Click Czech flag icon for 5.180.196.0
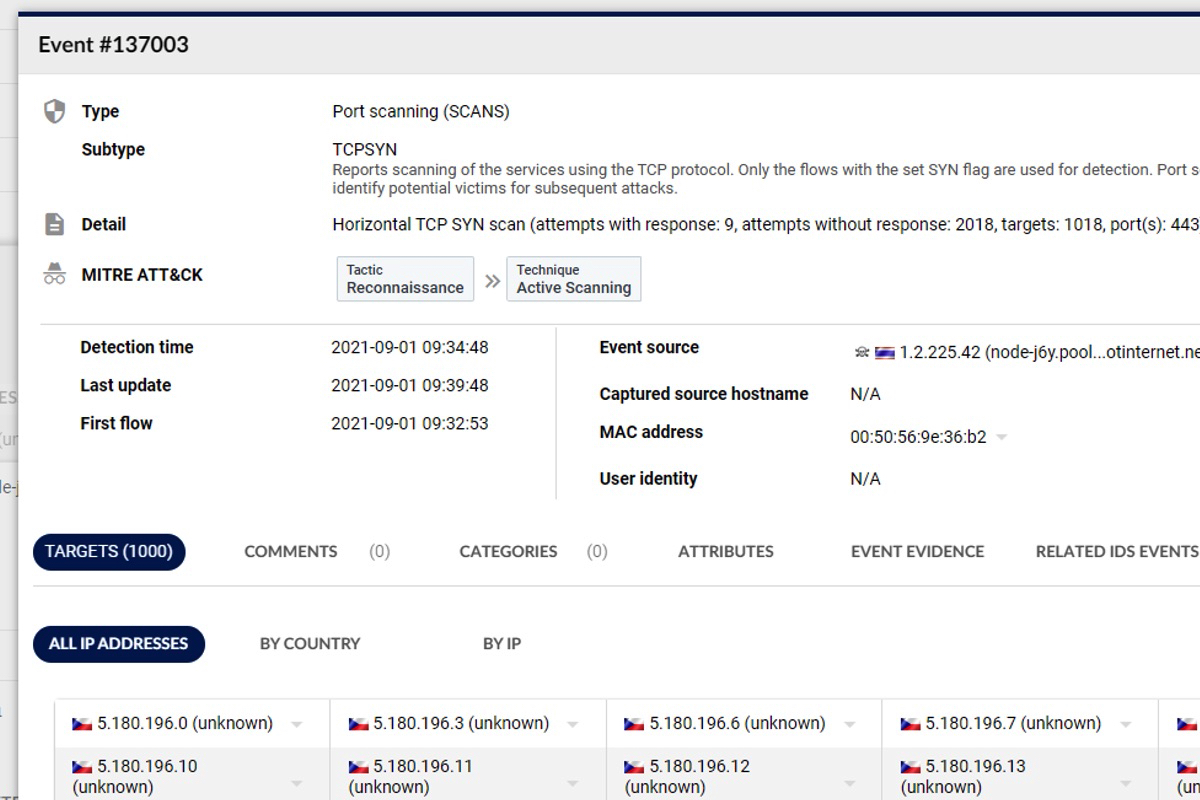Screen dimensions: 1200x800 [82, 723]
